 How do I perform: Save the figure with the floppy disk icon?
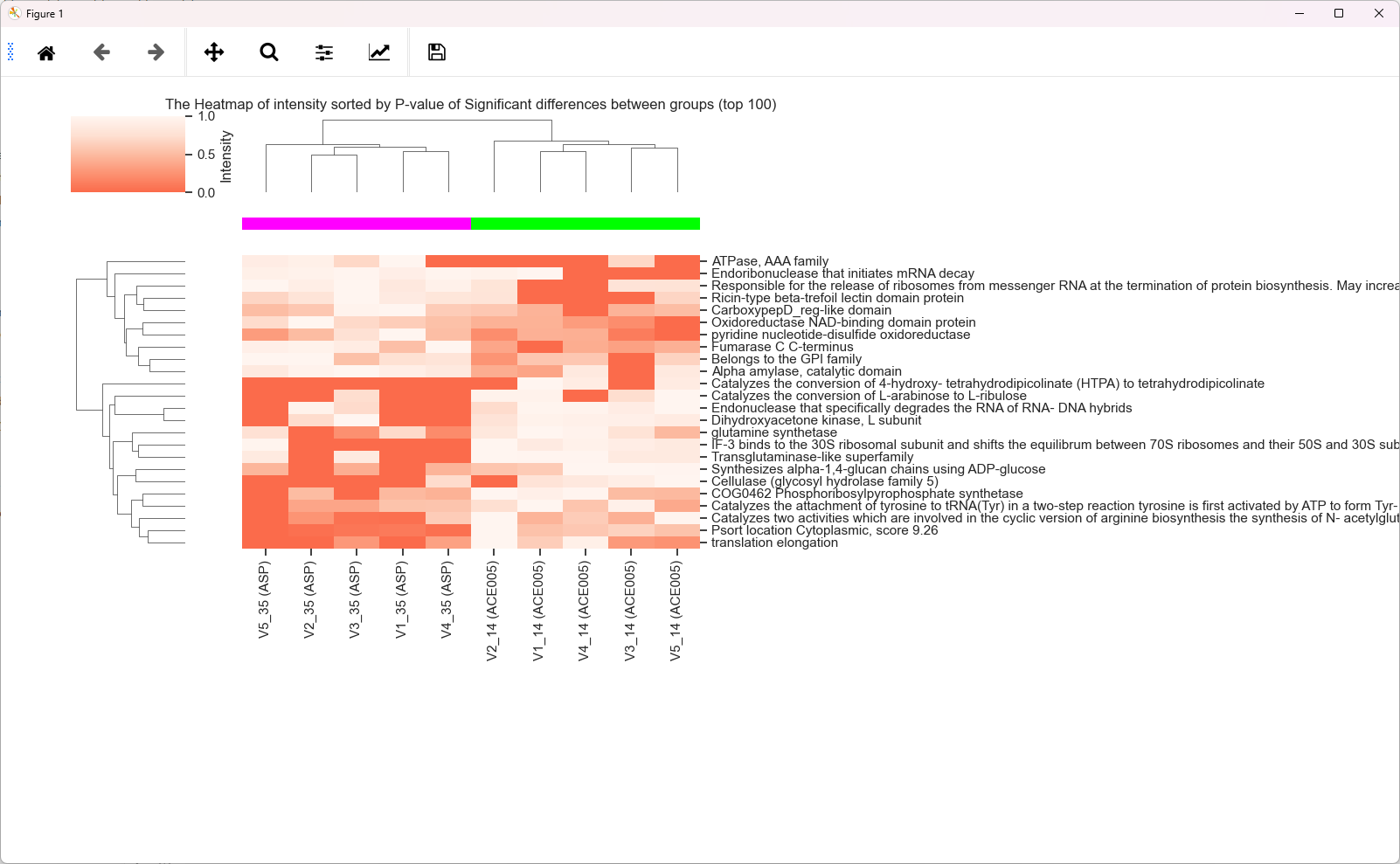[437, 52]
